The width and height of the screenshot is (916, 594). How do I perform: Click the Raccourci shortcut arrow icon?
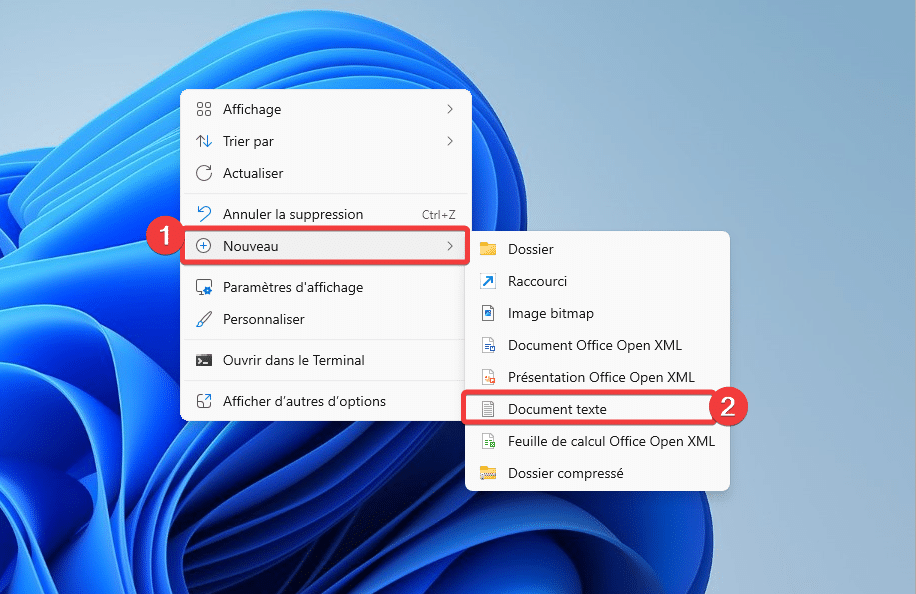point(488,281)
